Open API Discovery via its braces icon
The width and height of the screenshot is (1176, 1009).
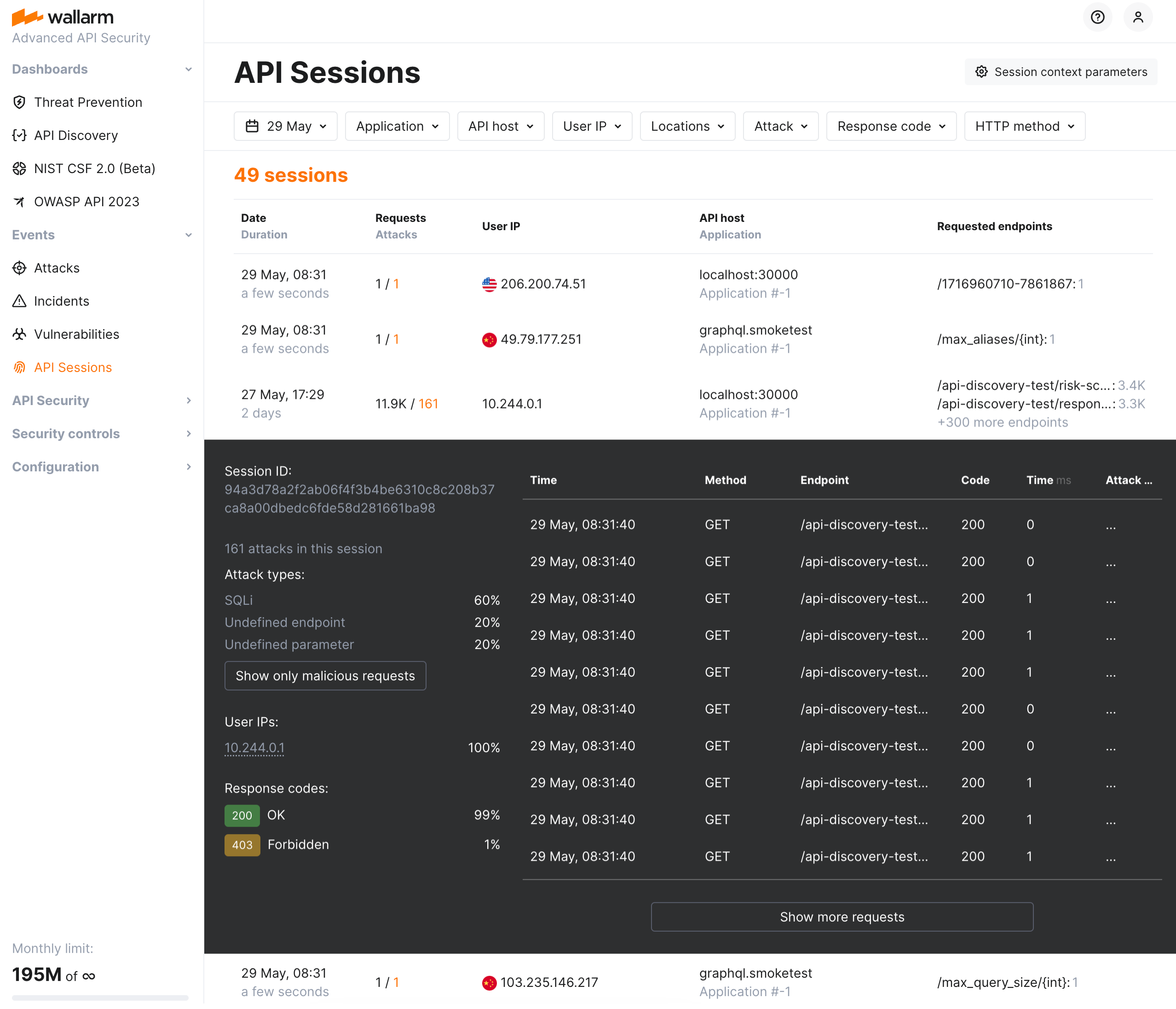click(20, 135)
